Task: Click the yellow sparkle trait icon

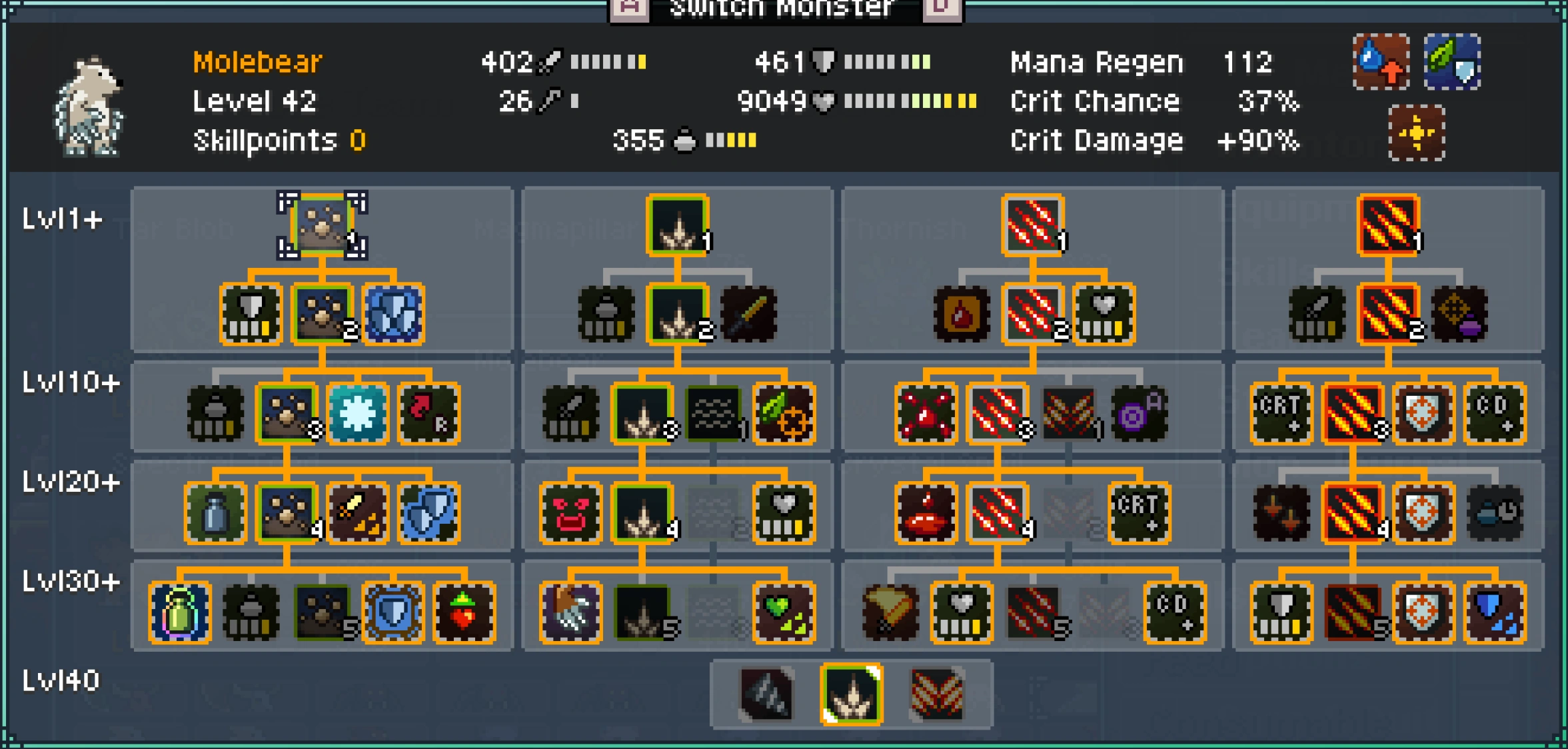Action: coord(1417,133)
